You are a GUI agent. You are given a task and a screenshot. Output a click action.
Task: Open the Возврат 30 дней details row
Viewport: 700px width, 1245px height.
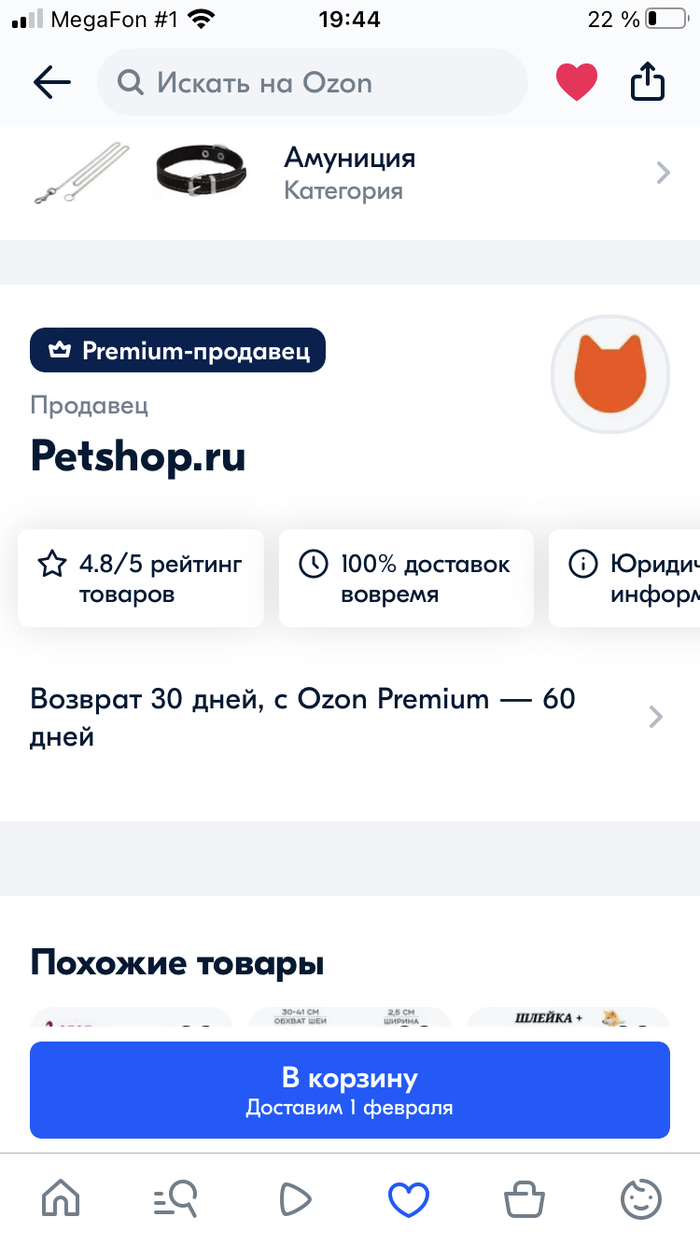(303, 717)
